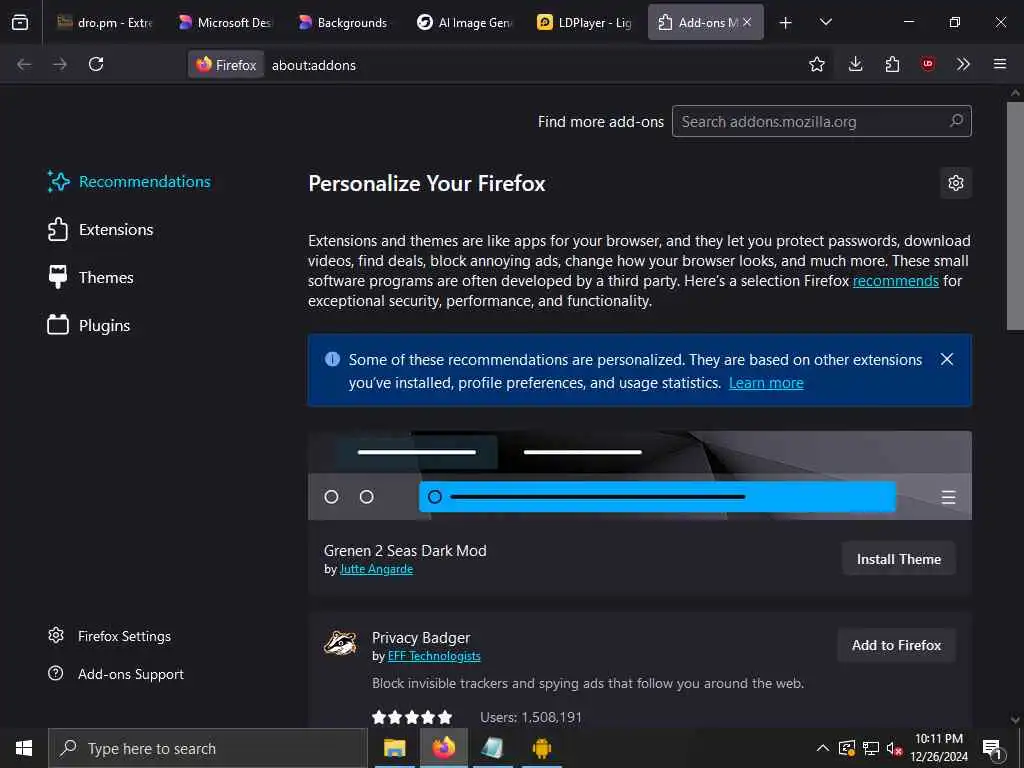Close the Add-ons Manager tab
The width and height of the screenshot is (1024, 768).
[747, 22]
